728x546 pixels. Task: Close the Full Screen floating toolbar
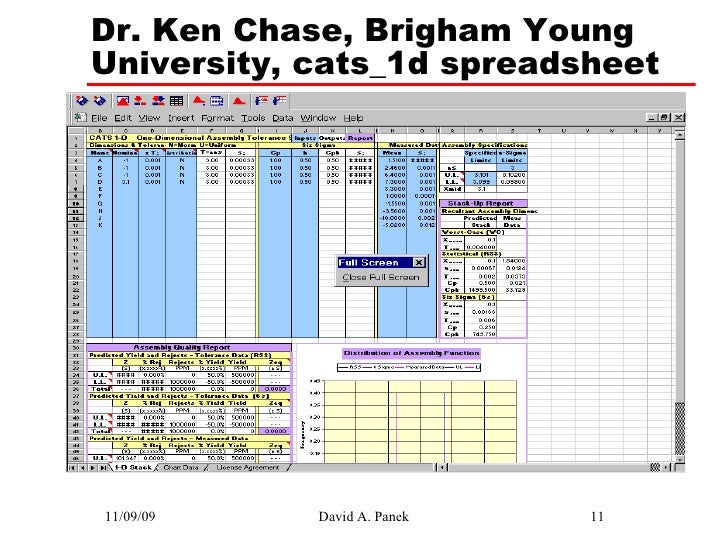pos(419,262)
